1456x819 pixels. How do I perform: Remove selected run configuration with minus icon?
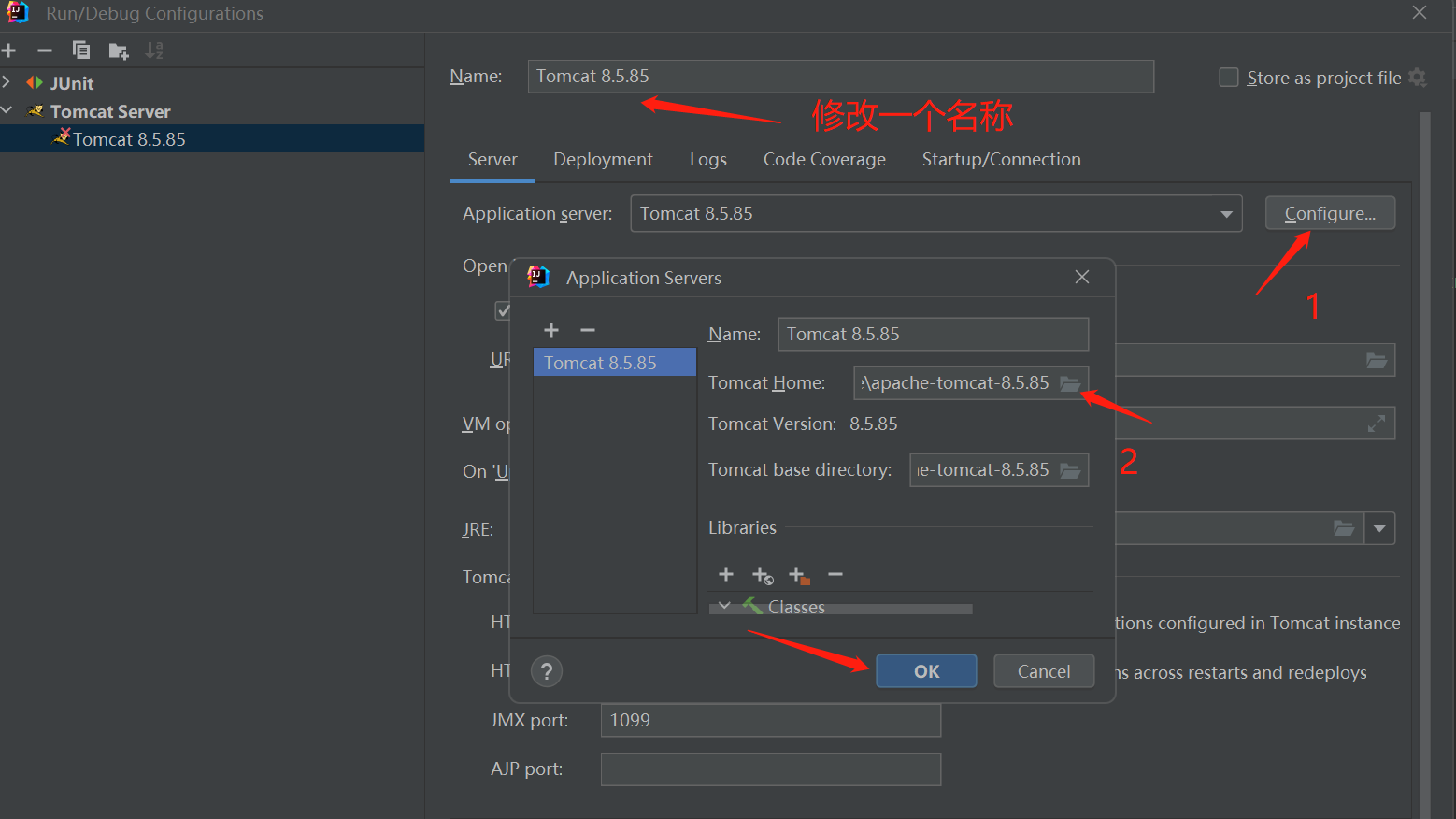[44, 50]
